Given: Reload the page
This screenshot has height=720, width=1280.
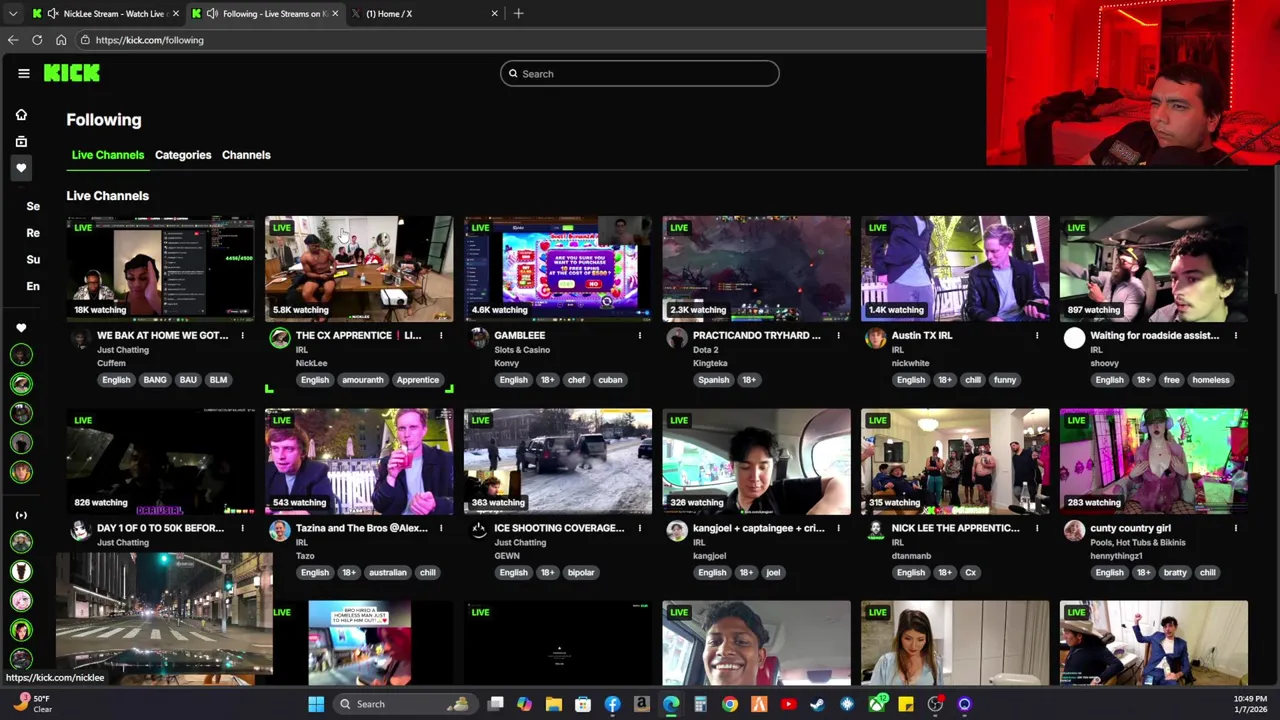Looking at the screenshot, I should tap(37, 40).
